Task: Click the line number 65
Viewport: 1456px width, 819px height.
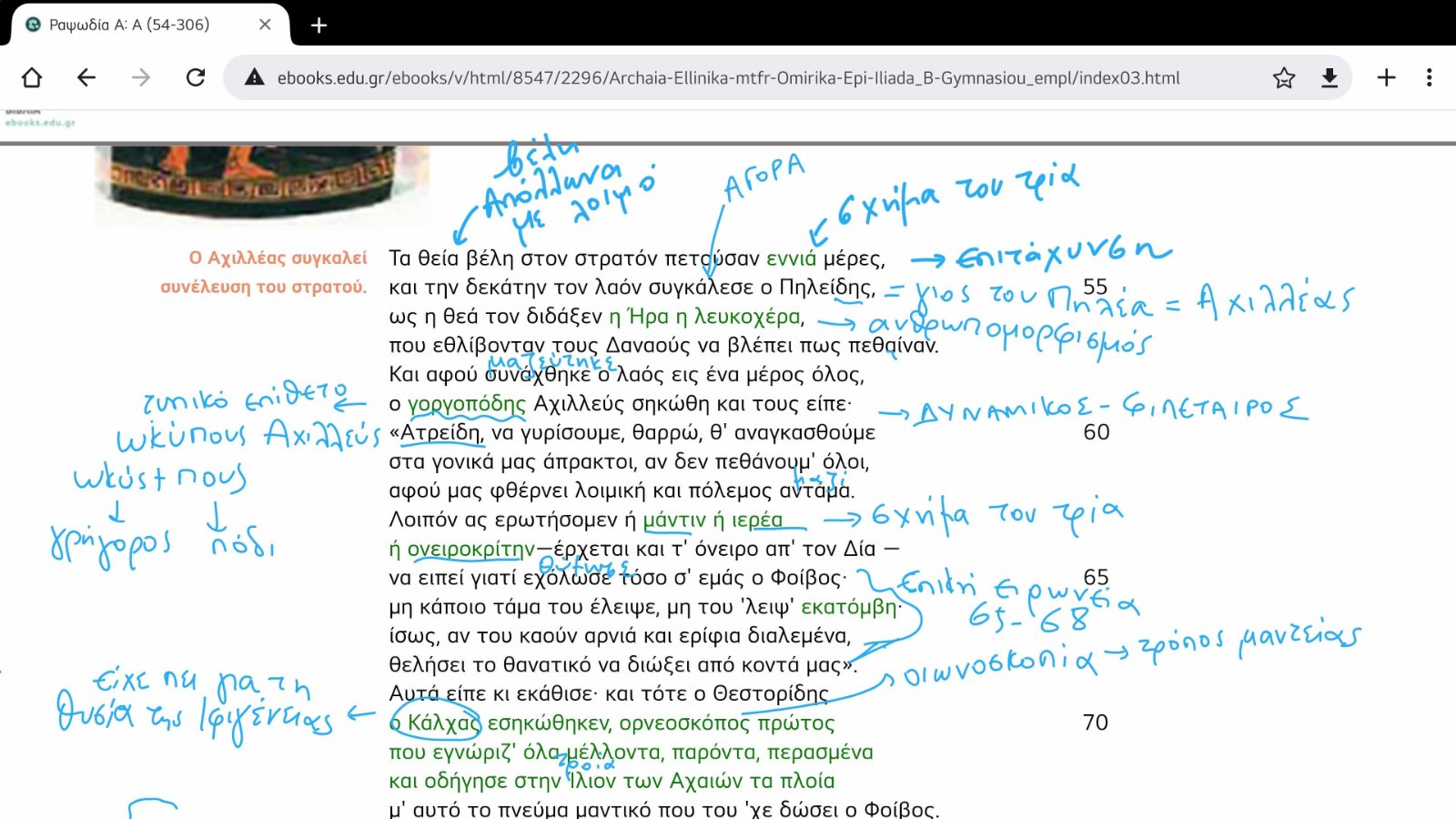Action: coord(1096,578)
